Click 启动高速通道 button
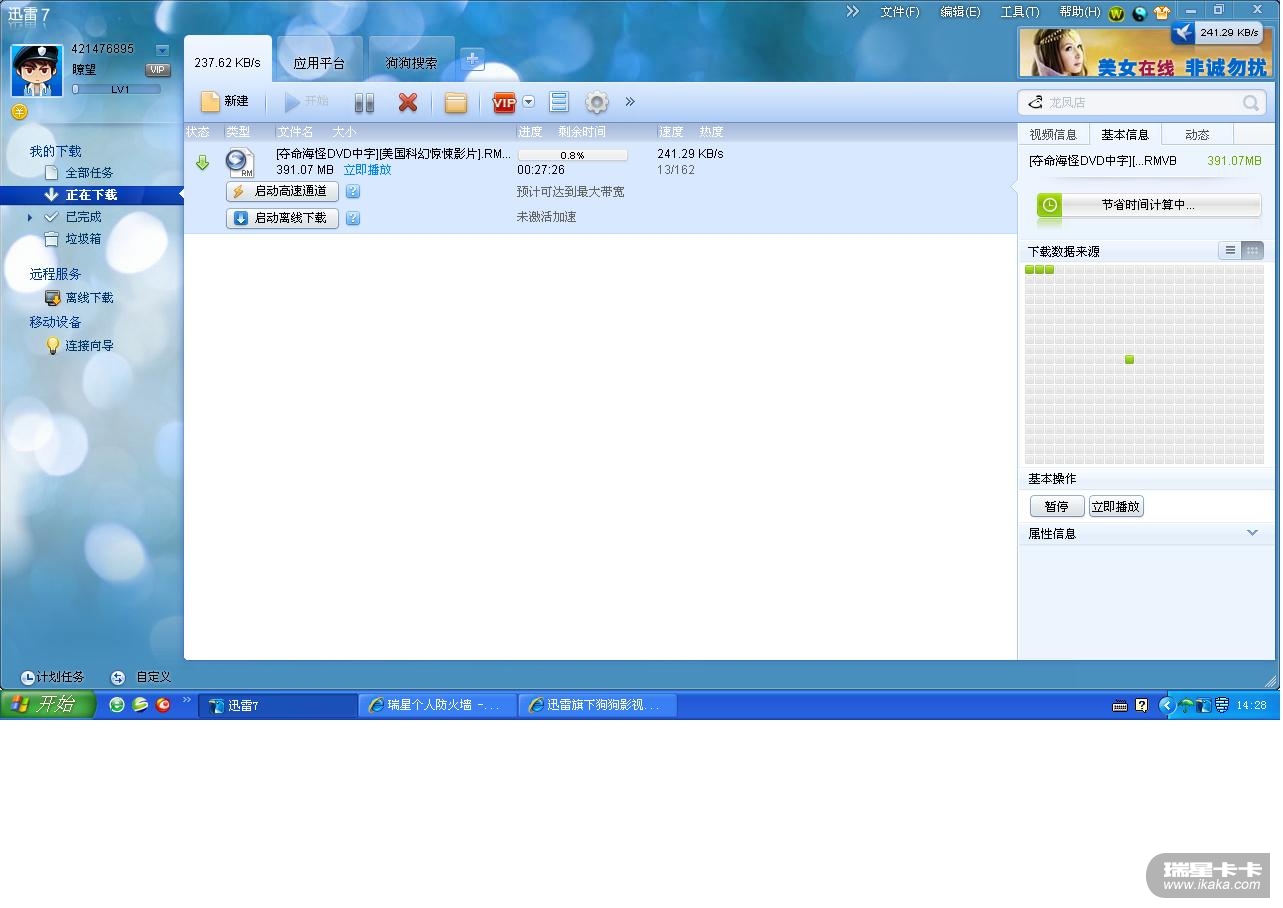The width and height of the screenshot is (1283, 908). pos(282,191)
